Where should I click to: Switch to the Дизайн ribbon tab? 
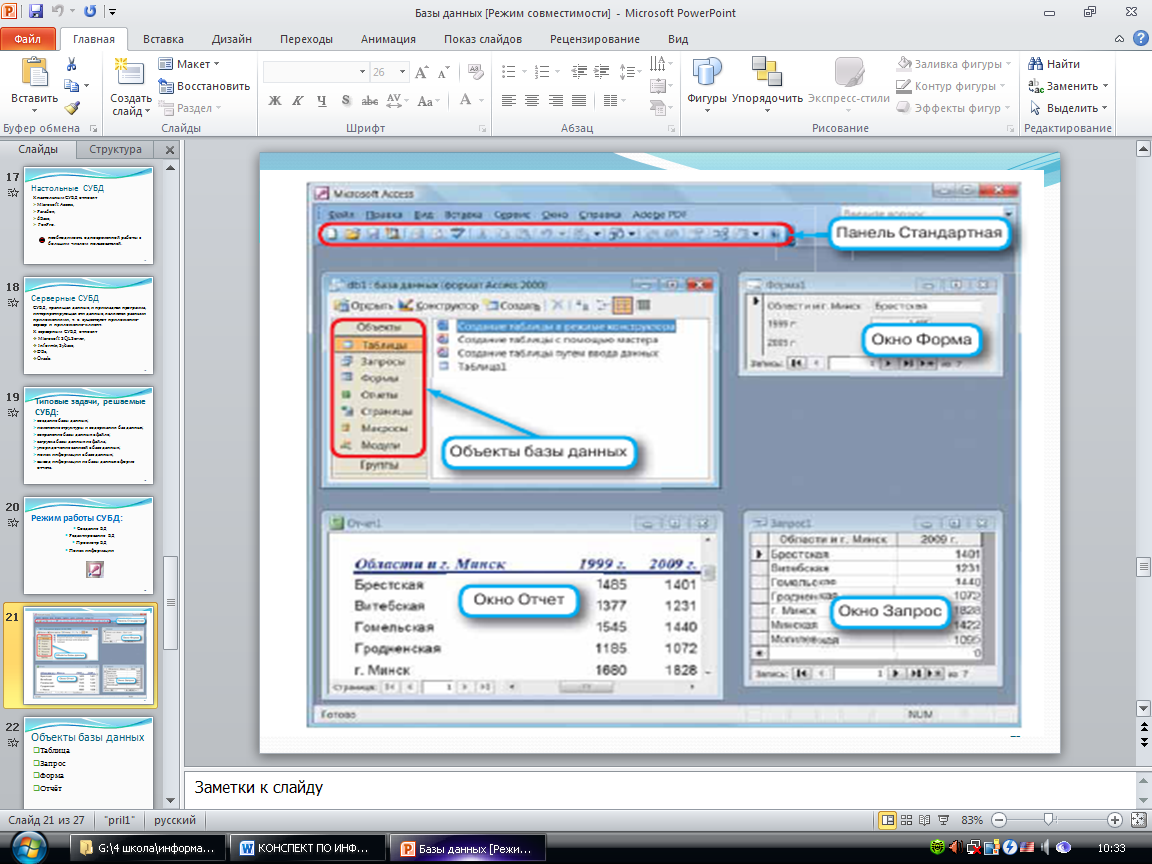pos(232,39)
